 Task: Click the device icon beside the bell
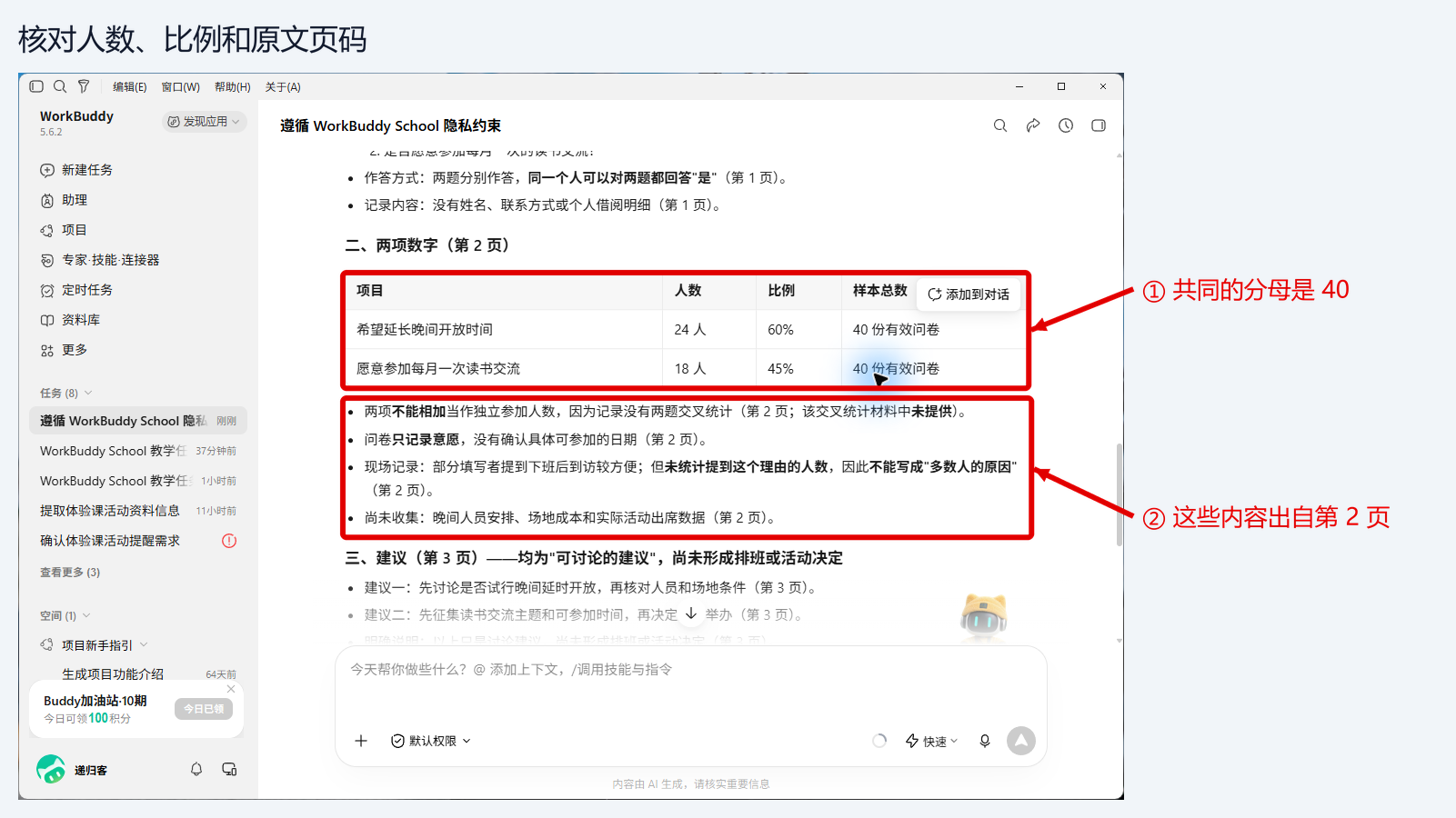pyautogui.click(x=229, y=769)
